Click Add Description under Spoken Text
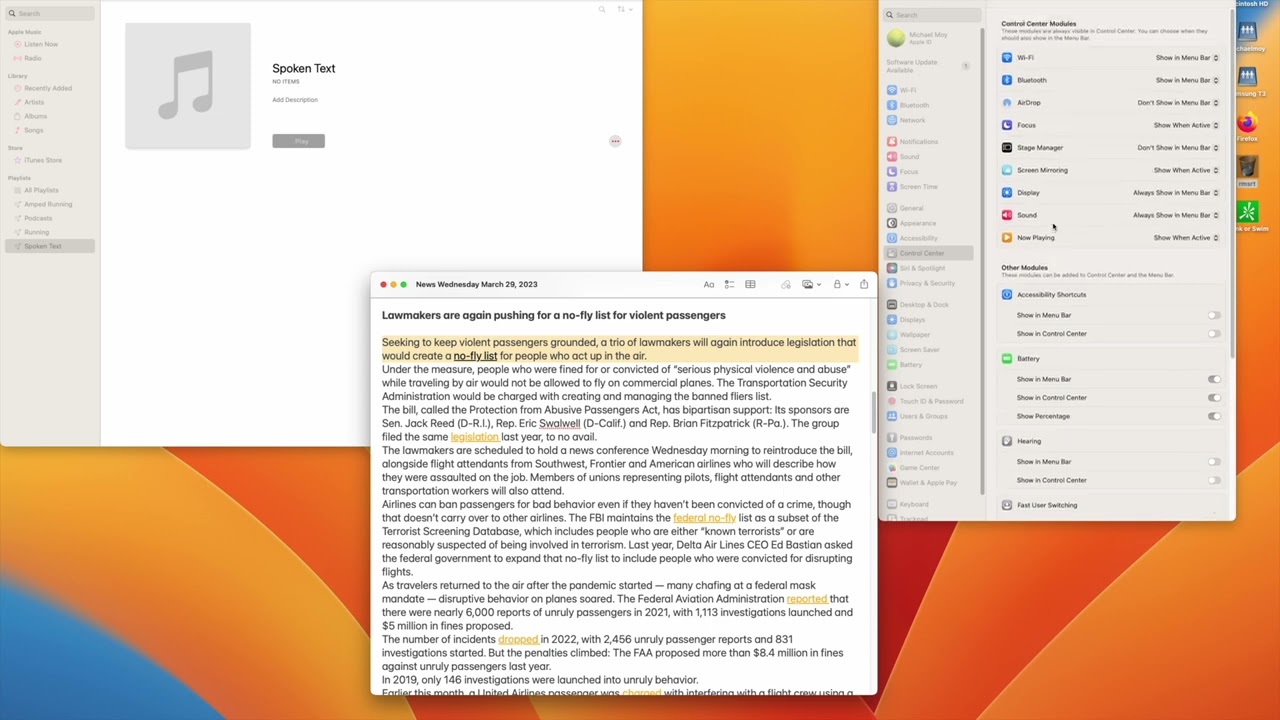Screen dimensions: 1280x720 (295, 100)
